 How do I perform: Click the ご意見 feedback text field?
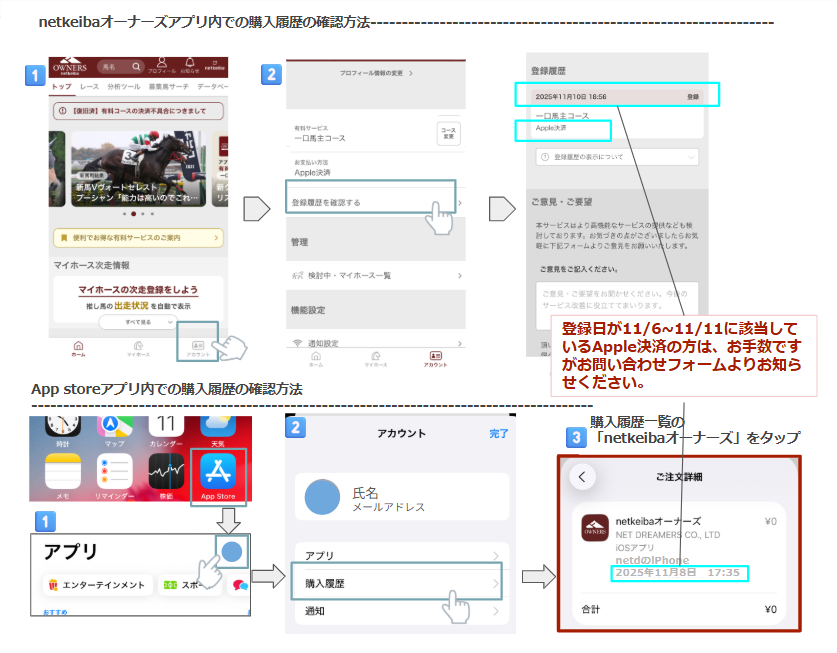(615, 298)
